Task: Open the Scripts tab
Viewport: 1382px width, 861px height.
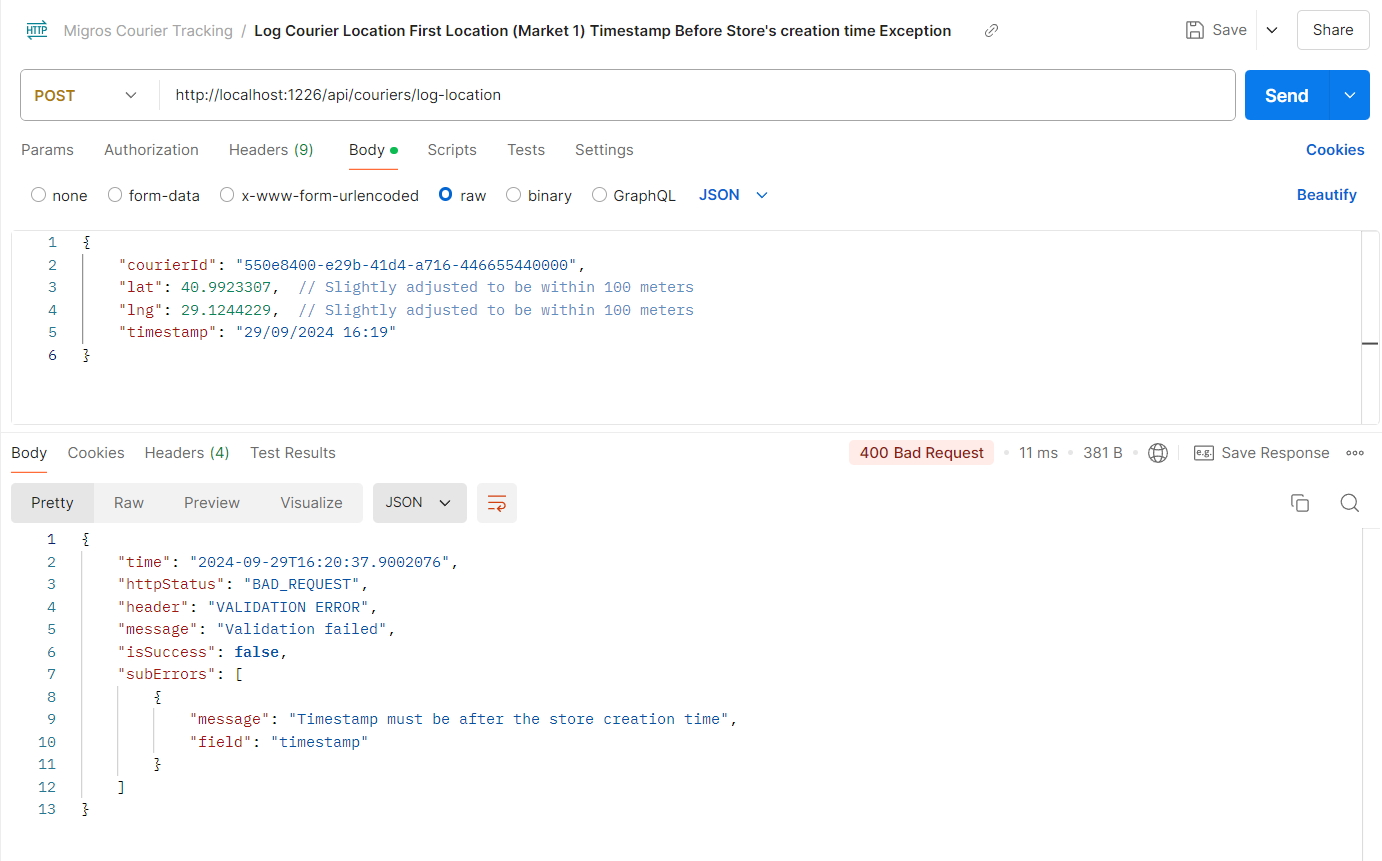Action: (452, 150)
